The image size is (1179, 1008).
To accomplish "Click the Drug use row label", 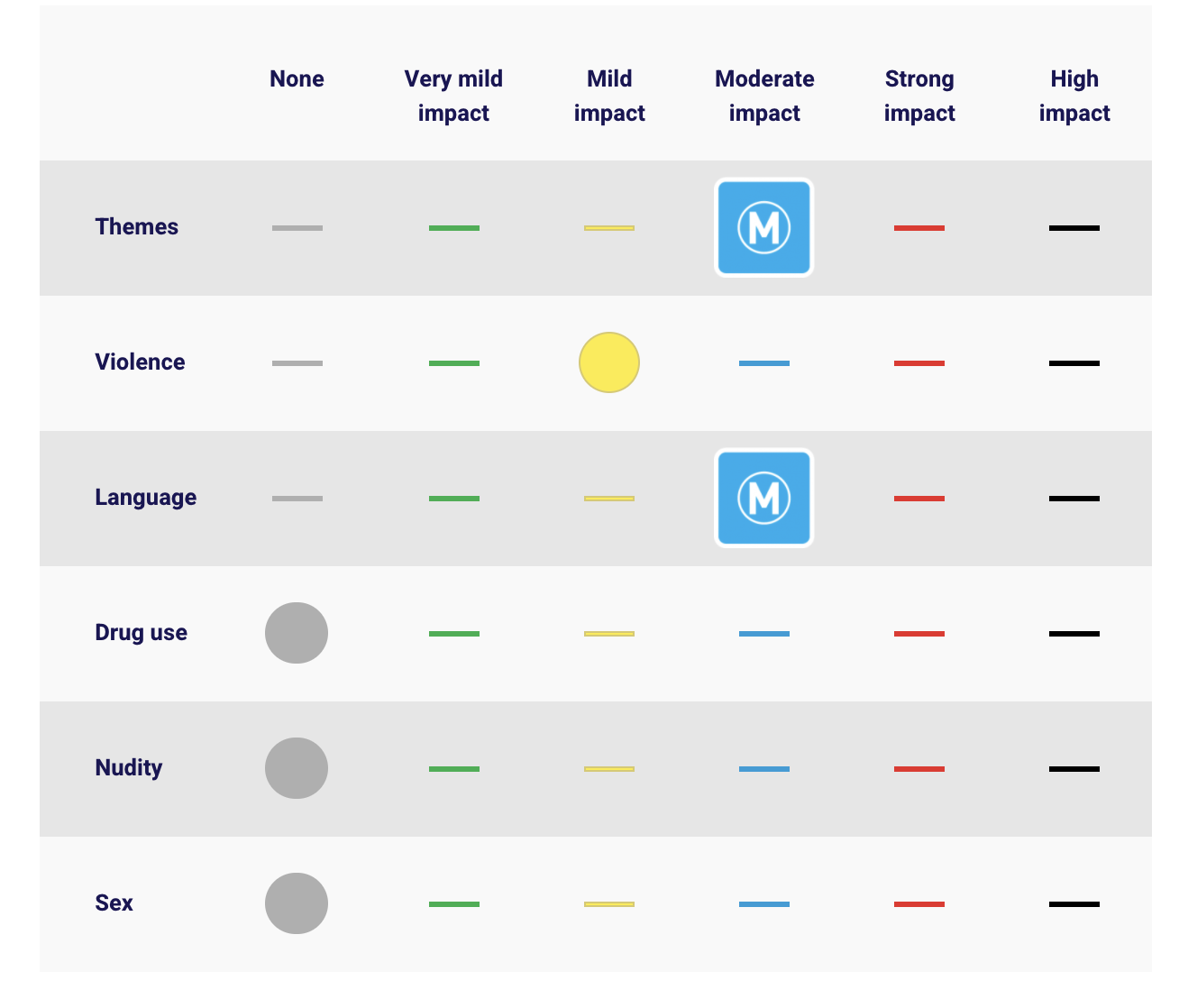I will [142, 632].
